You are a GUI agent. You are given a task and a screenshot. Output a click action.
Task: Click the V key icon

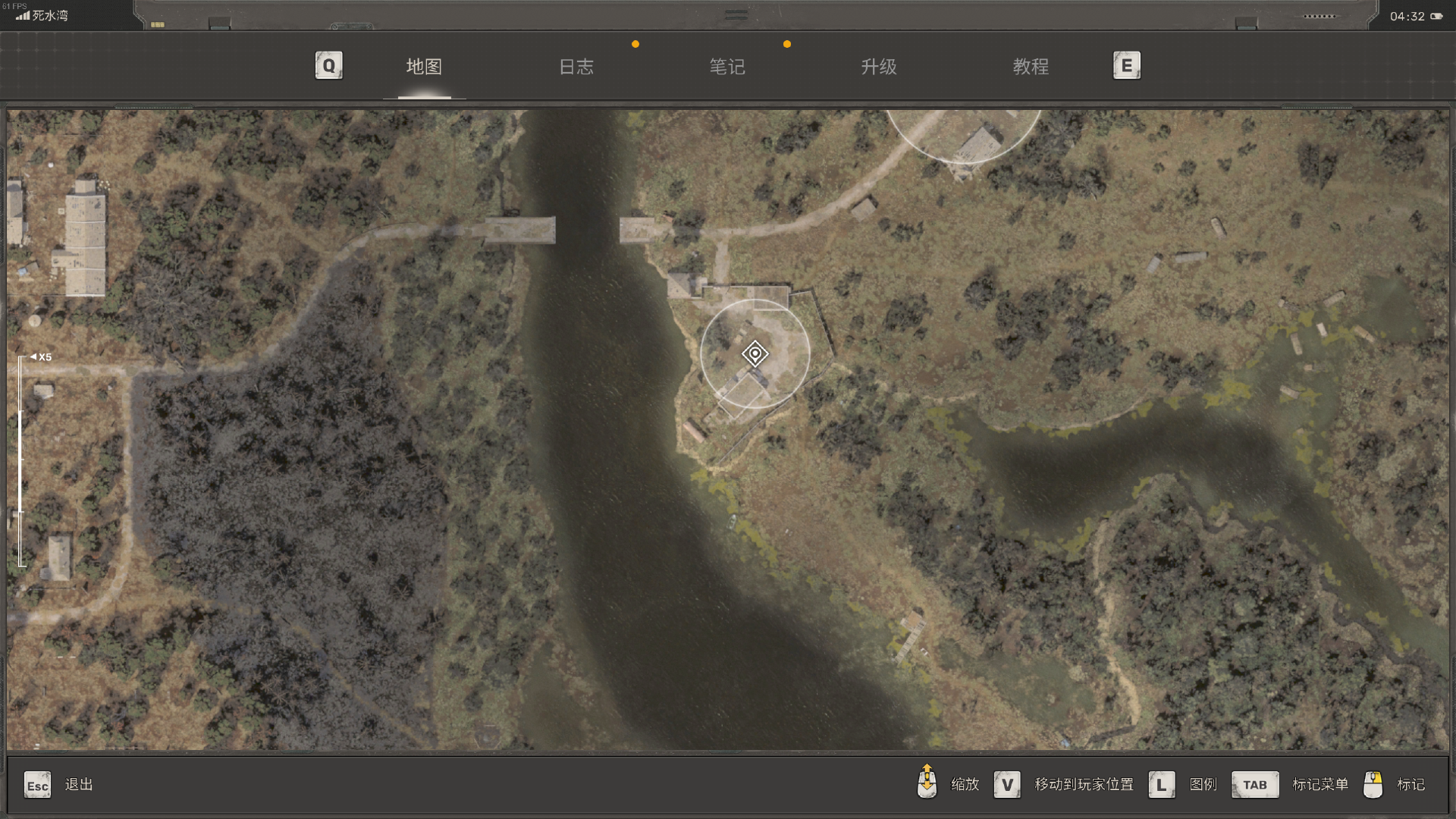tap(1006, 784)
